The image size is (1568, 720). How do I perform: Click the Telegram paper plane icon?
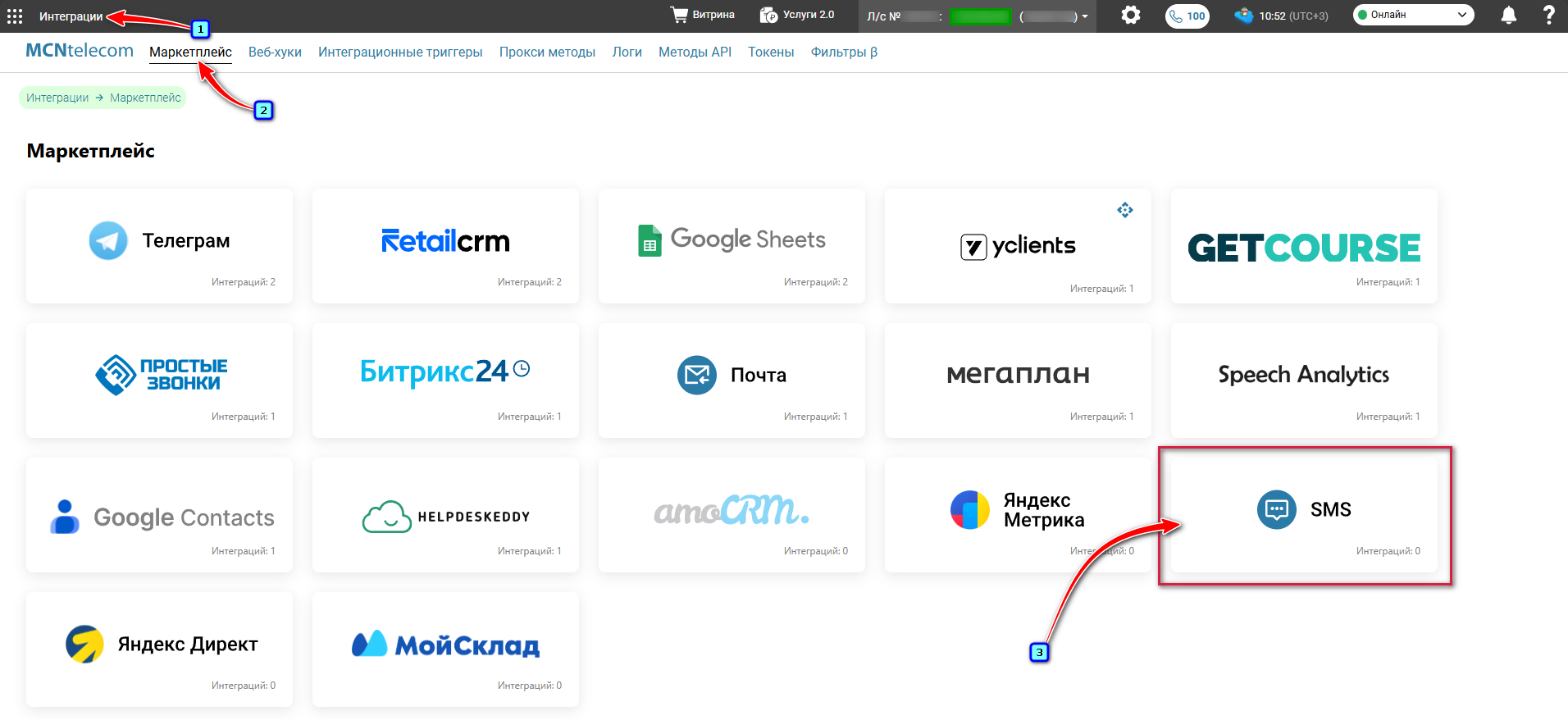108,241
